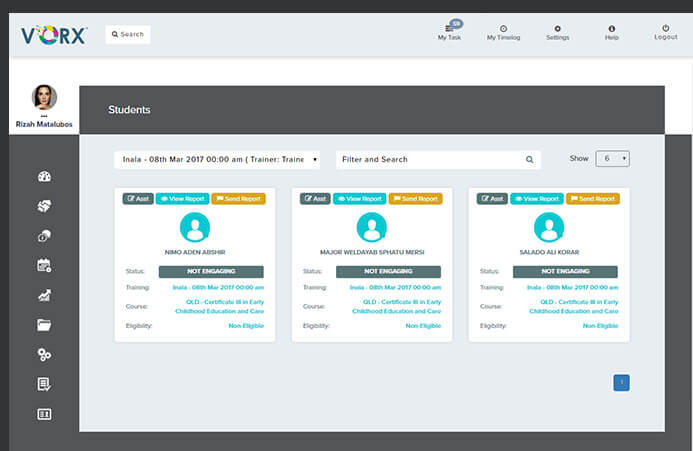Screen dimensions: 693x451
Task: Open Nimo Aden Abshir training link
Action: (218, 287)
